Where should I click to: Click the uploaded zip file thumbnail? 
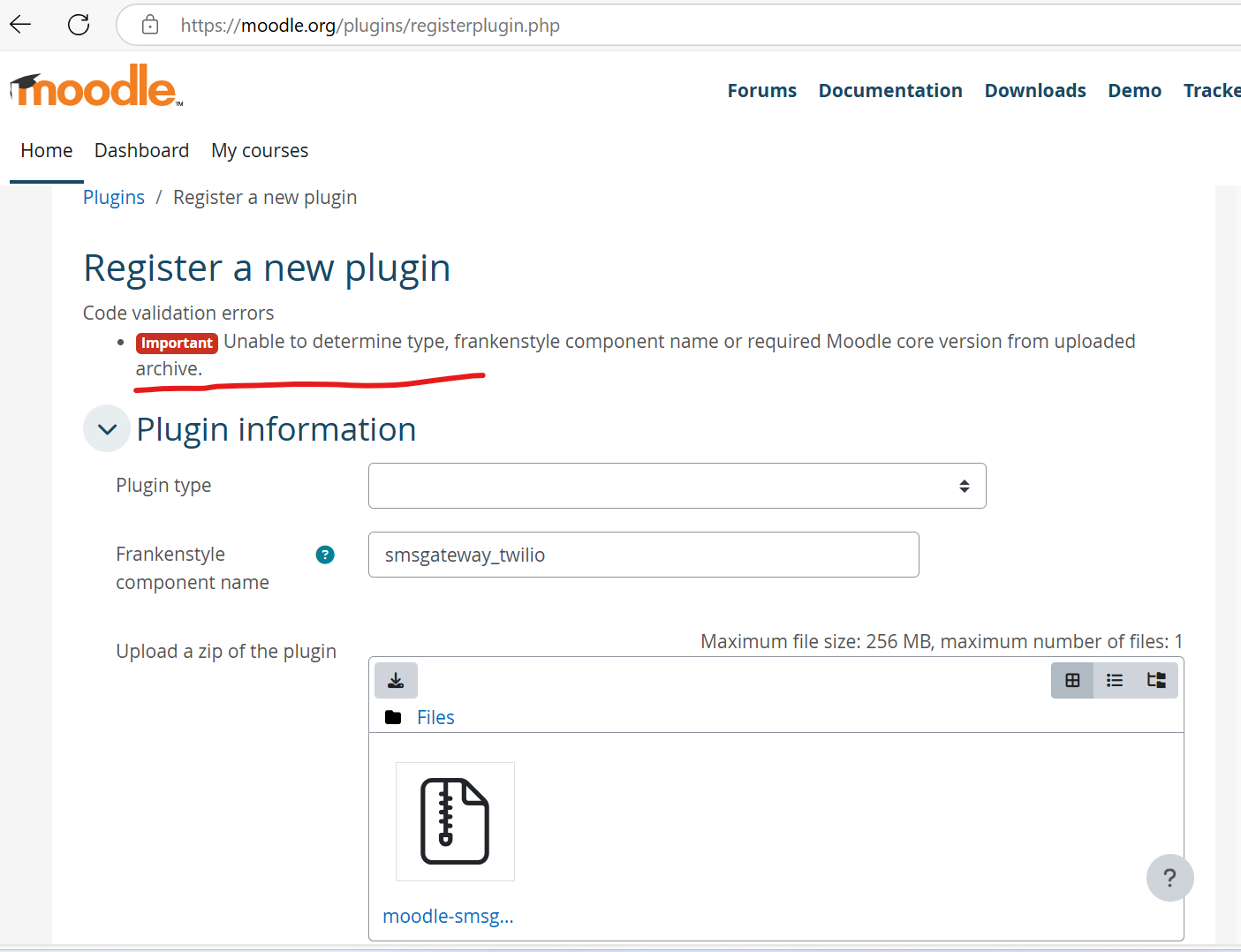point(455,821)
